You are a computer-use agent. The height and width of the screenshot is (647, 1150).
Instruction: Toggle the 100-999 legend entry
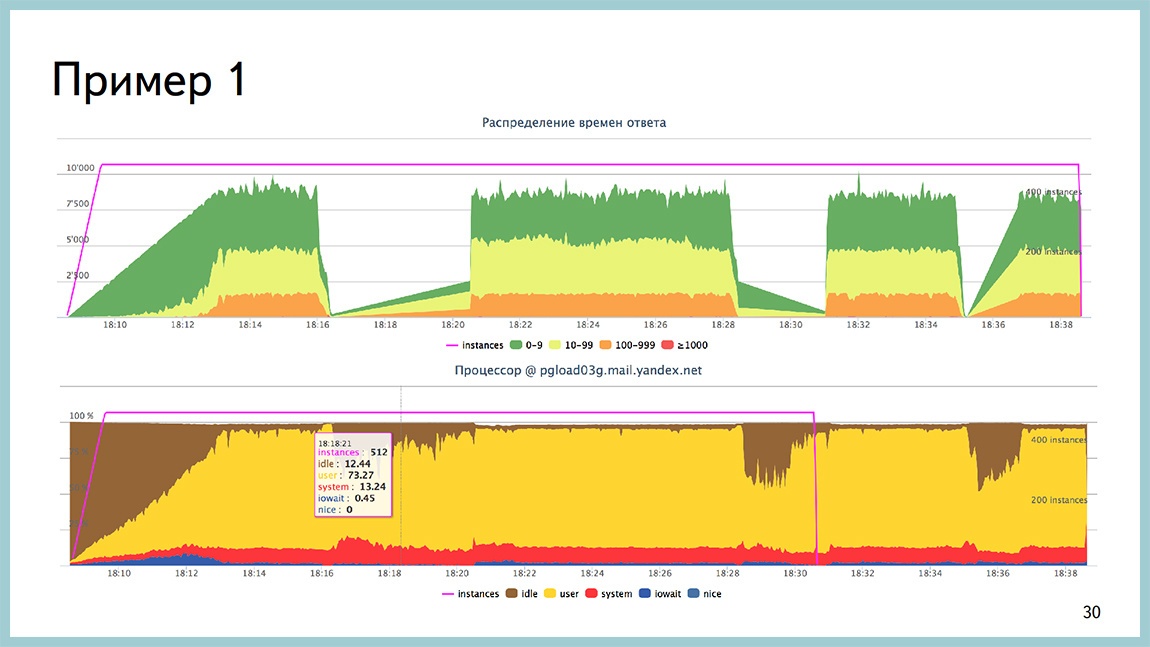[x=627, y=345]
